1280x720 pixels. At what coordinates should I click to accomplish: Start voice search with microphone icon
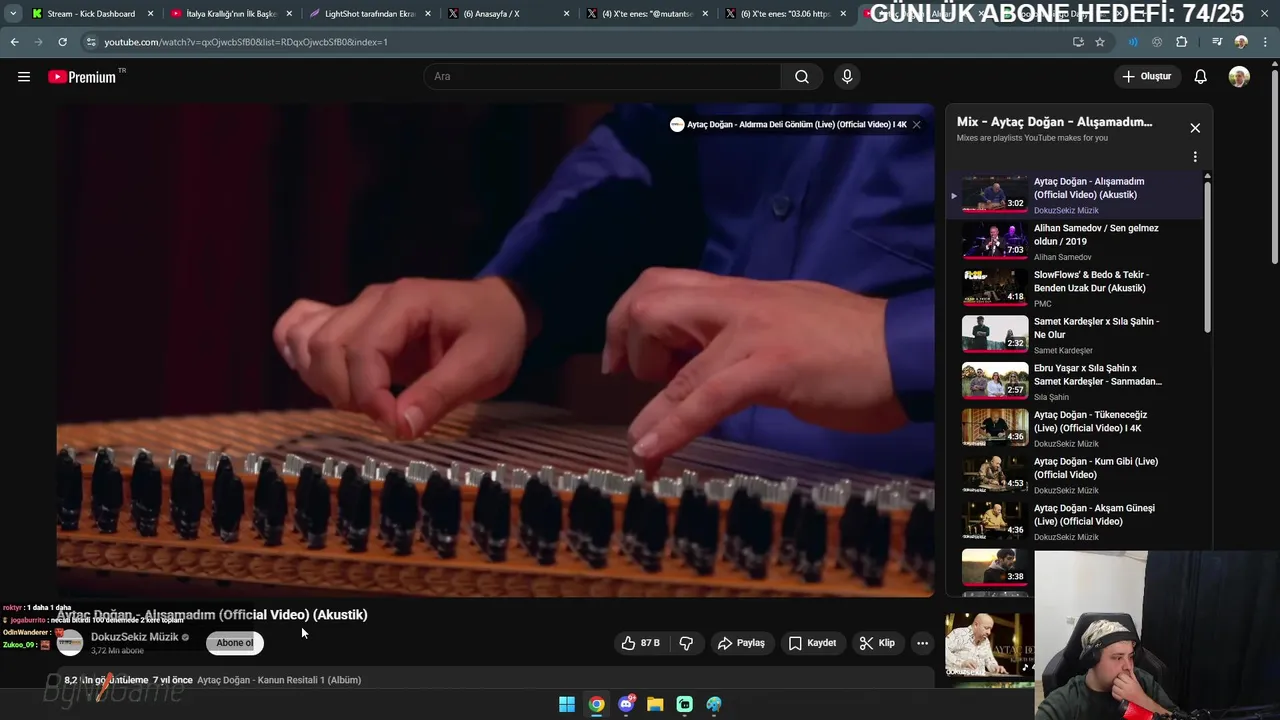(847, 77)
